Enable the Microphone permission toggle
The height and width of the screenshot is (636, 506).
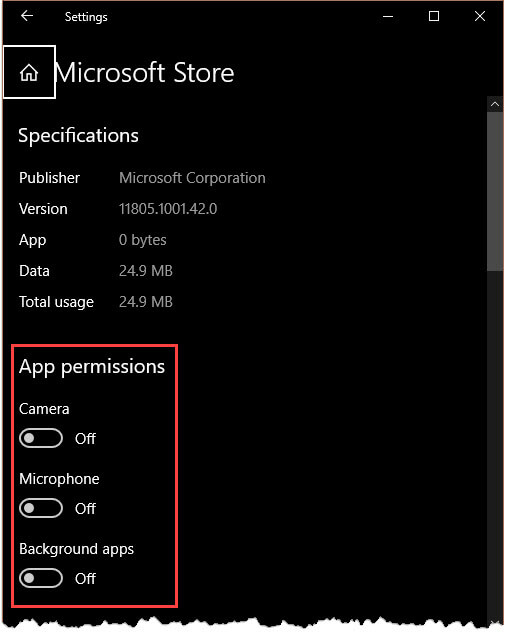(x=41, y=508)
